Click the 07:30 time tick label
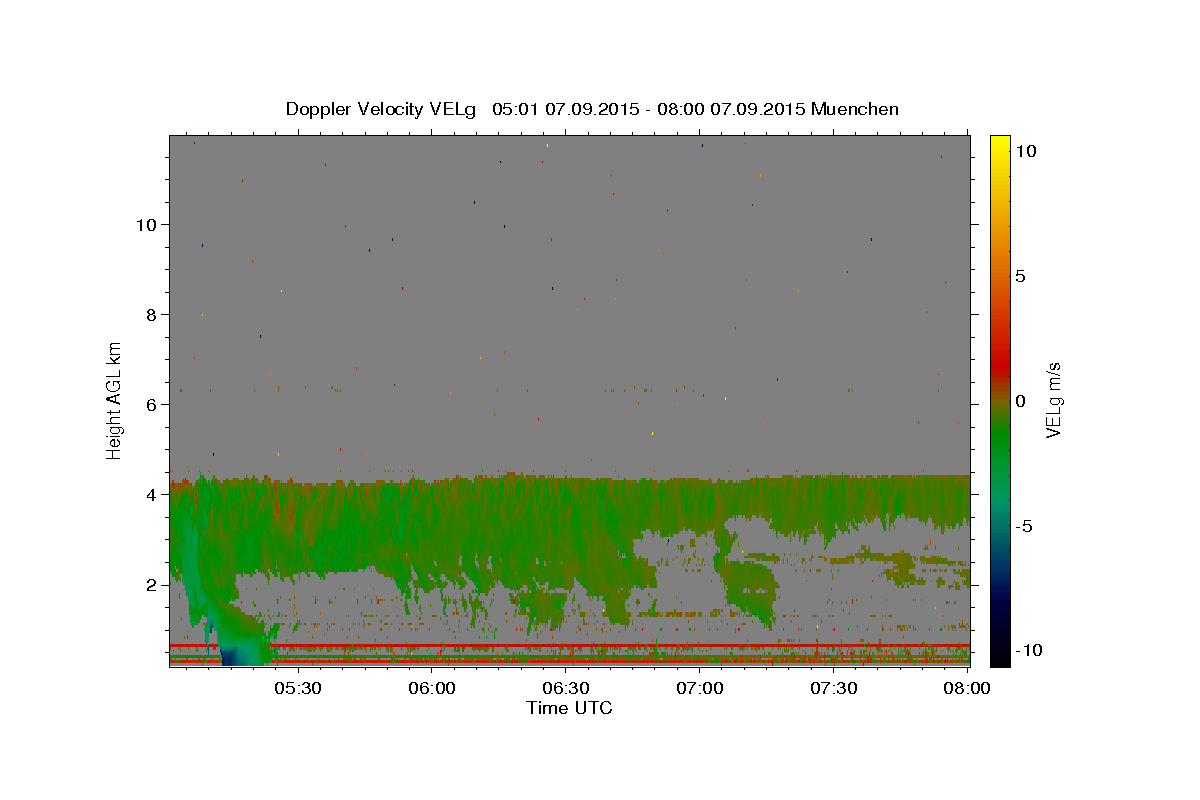1200x800 pixels. [834, 688]
